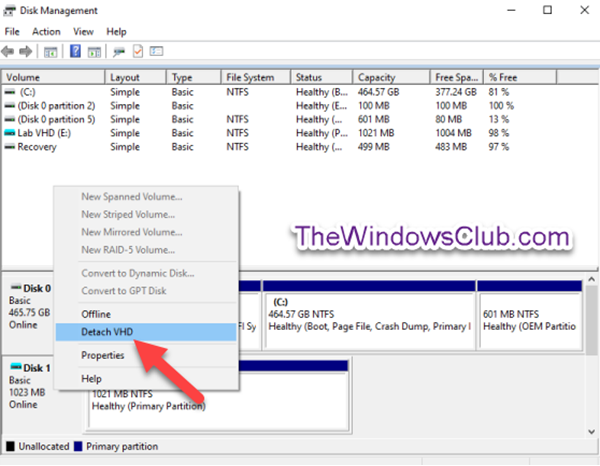Viewport: 600px width, 466px height.
Task: Open the Action menu in the menu bar
Action: 46,31
